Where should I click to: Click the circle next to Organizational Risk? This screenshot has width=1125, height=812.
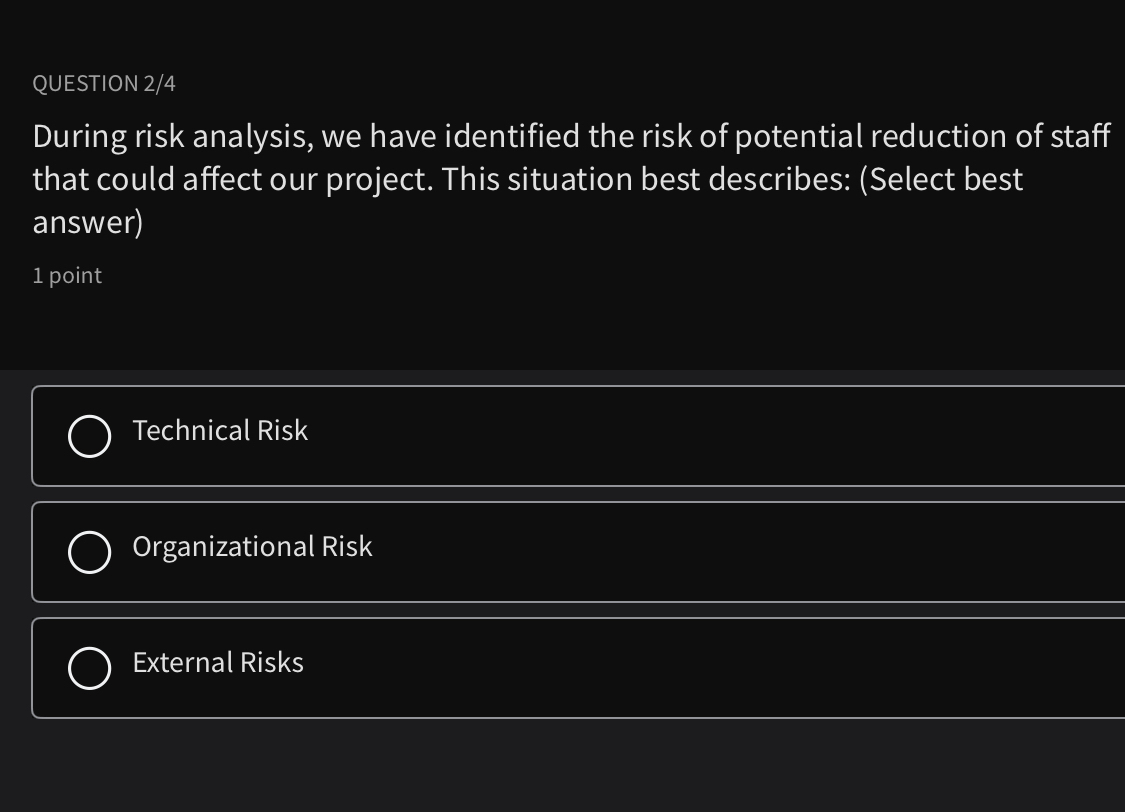point(90,551)
